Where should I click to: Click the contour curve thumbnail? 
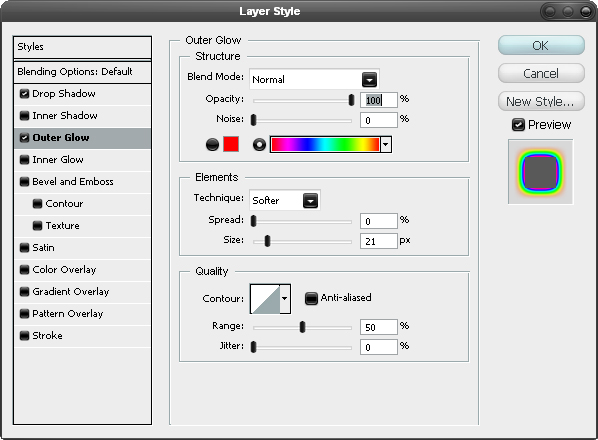point(265,299)
